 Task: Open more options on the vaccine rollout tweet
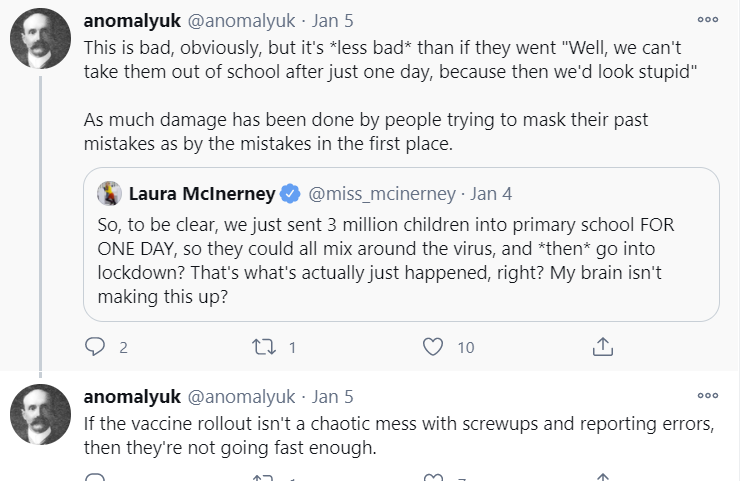pyautogui.click(x=707, y=396)
